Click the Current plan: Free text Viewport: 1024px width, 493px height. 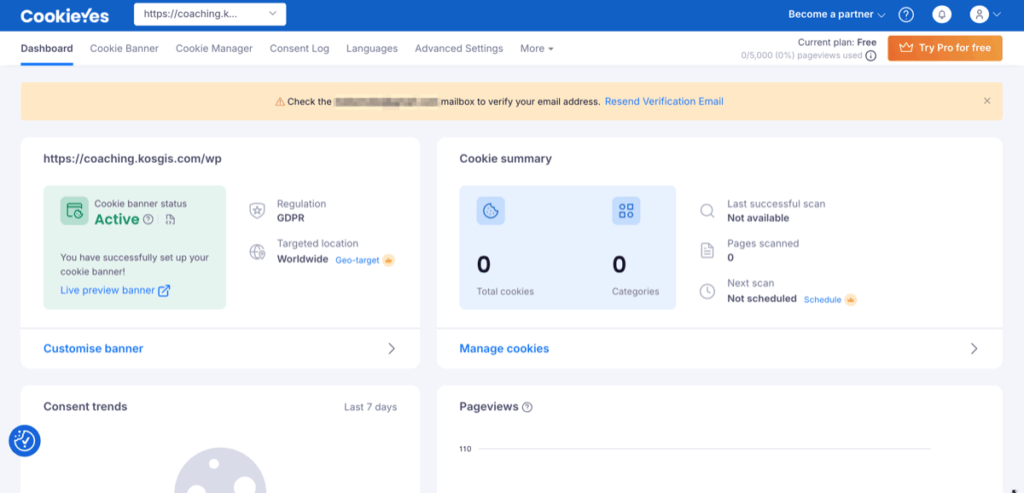(x=837, y=42)
